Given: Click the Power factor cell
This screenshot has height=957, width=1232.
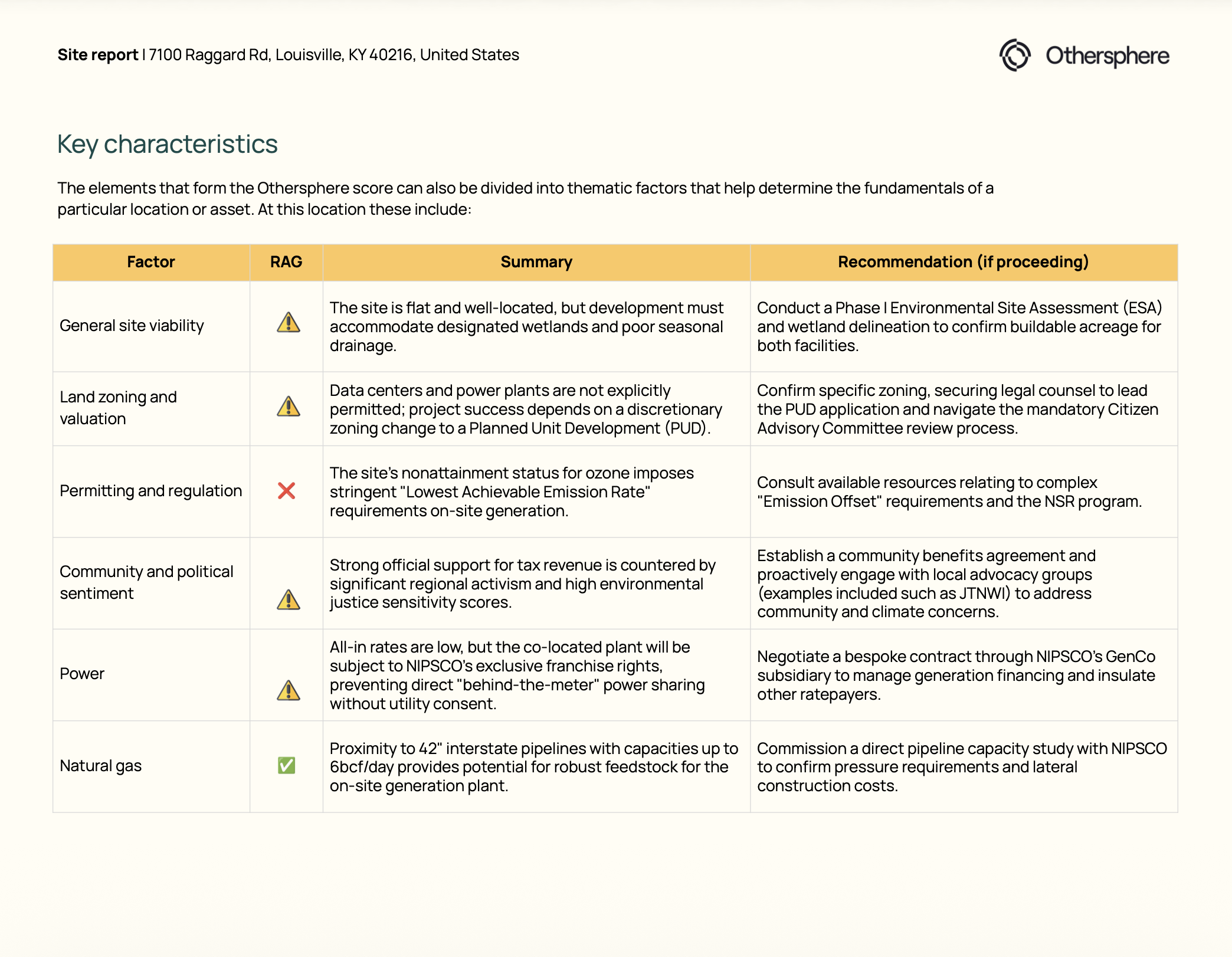Looking at the screenshot, I should (x=82, y=674).
